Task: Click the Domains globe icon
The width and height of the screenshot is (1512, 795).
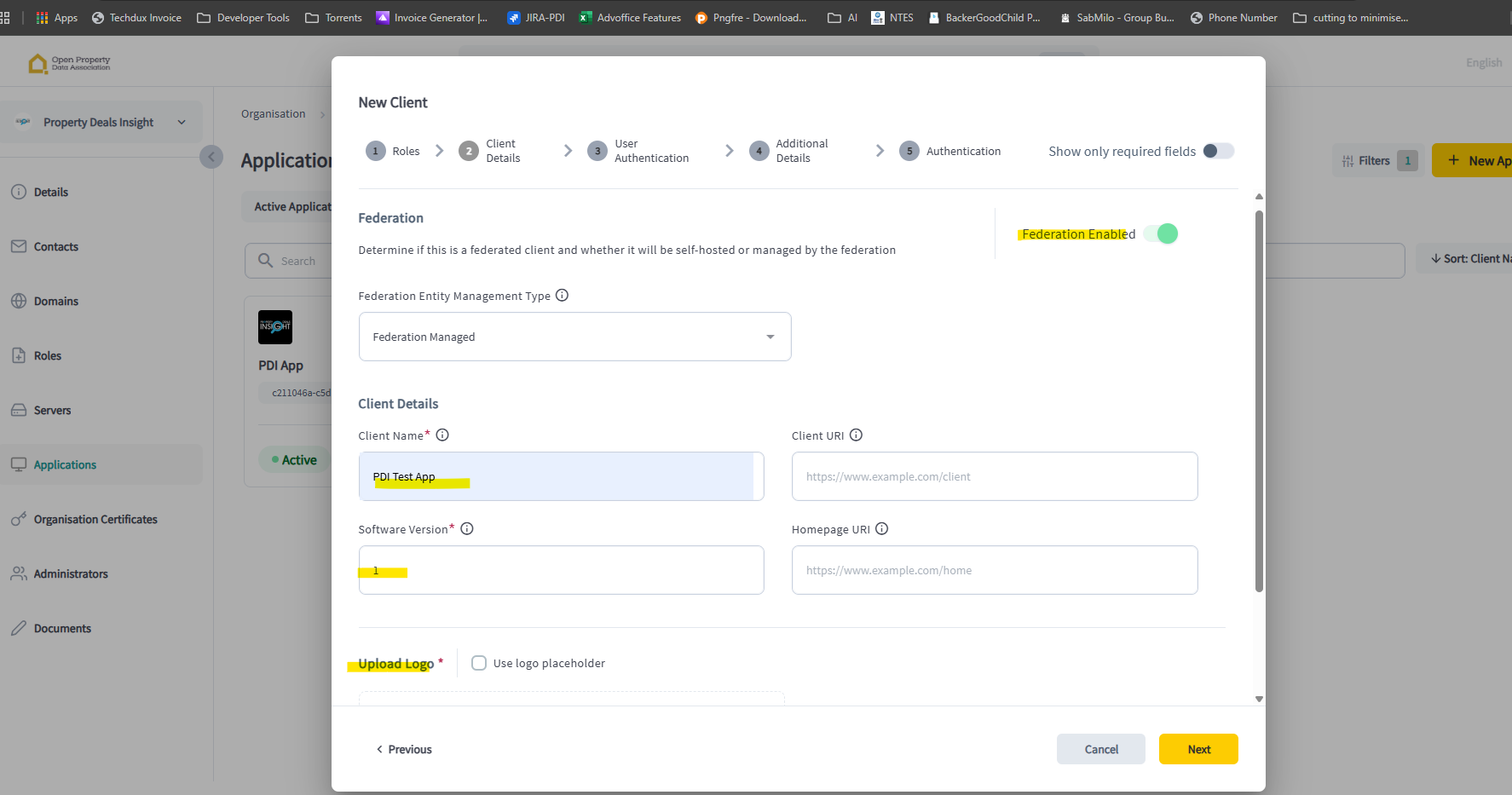Action: coord(19,301)
